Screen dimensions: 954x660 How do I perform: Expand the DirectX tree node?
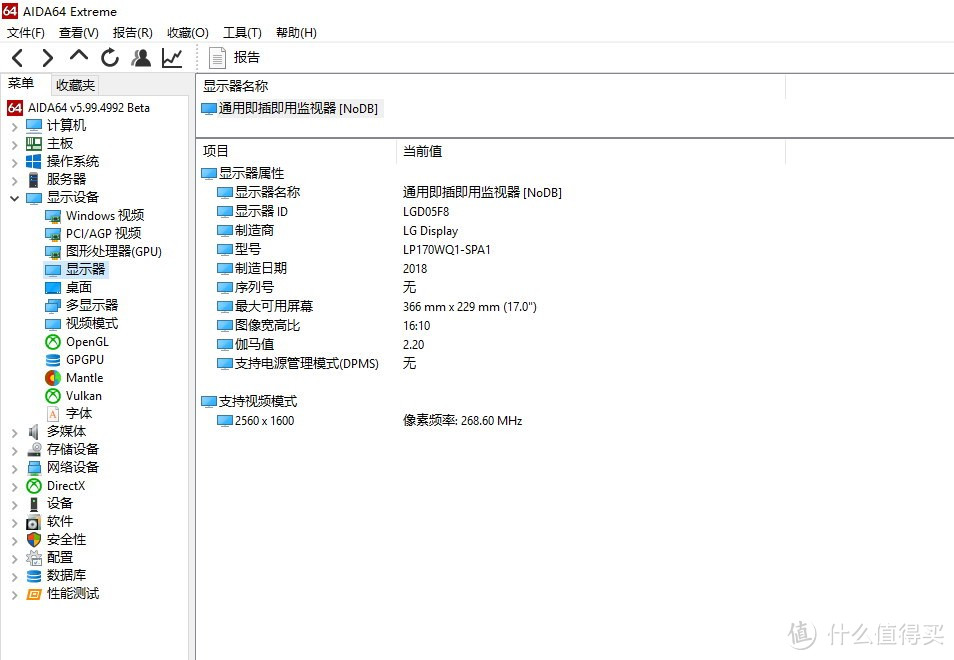coord(15,487)
